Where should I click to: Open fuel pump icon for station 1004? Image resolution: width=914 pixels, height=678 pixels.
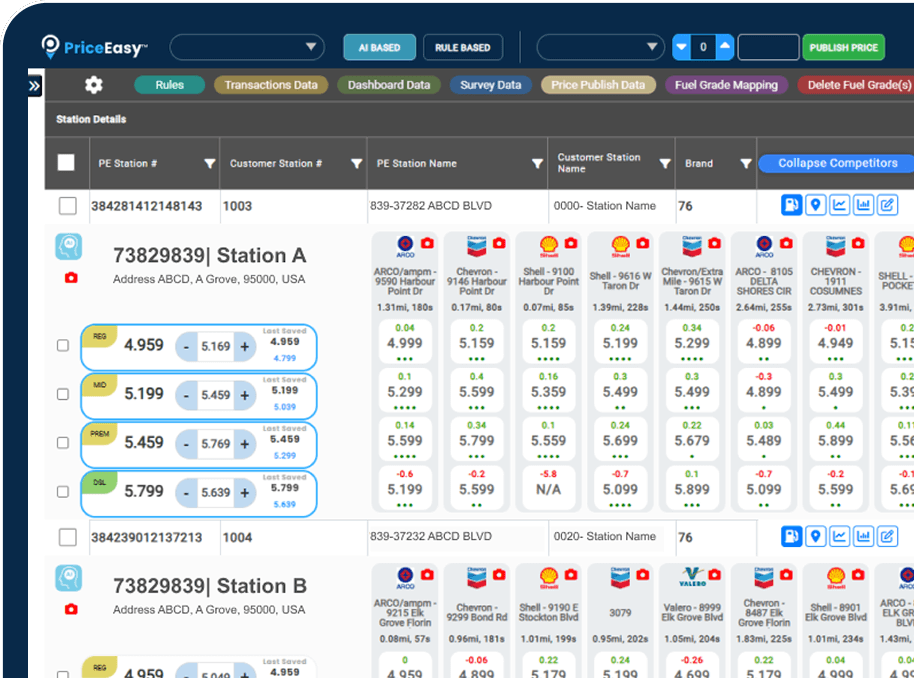pyautogui.click(x=792, y=536)
